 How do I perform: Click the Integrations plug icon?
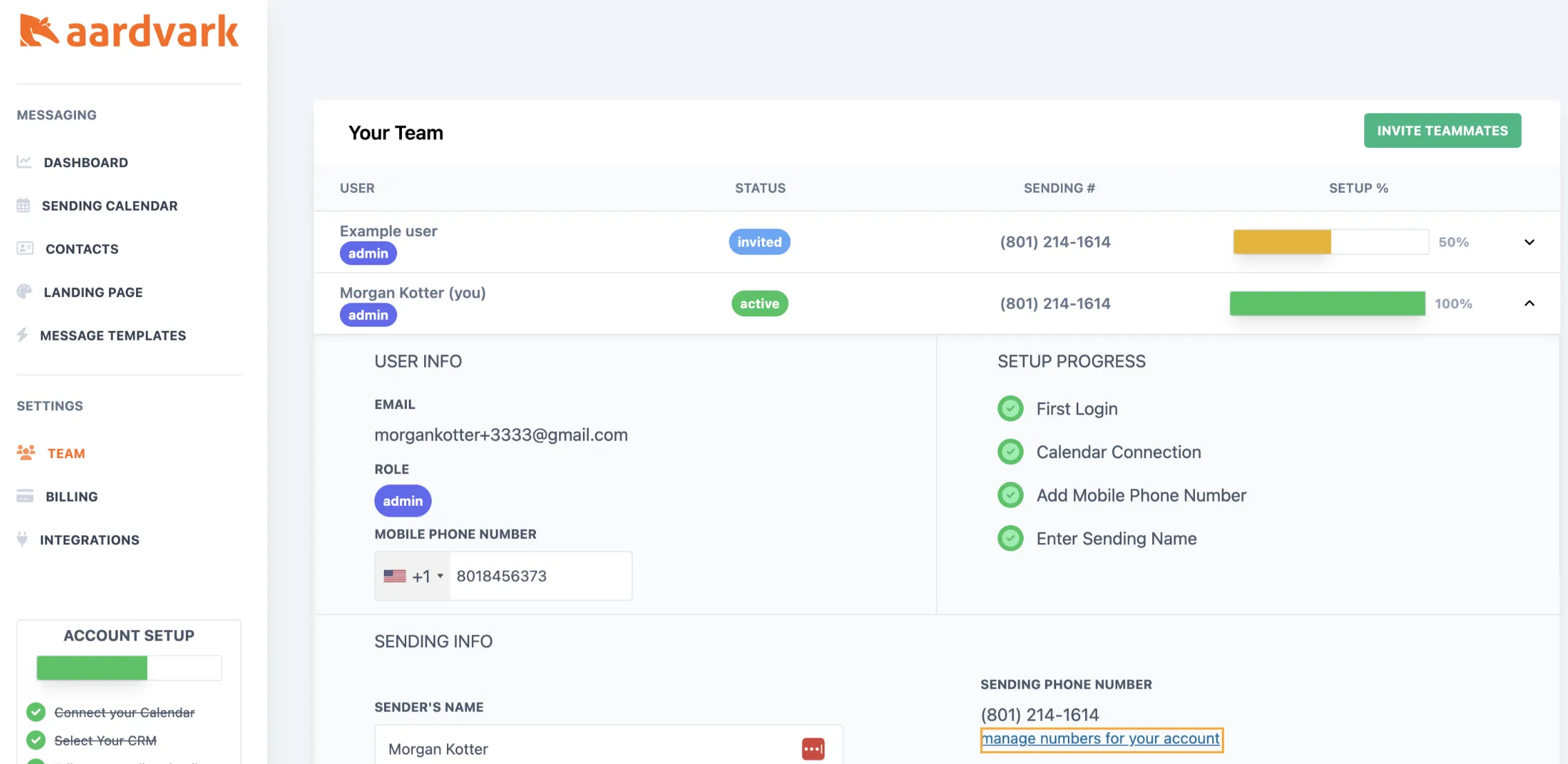23,539
